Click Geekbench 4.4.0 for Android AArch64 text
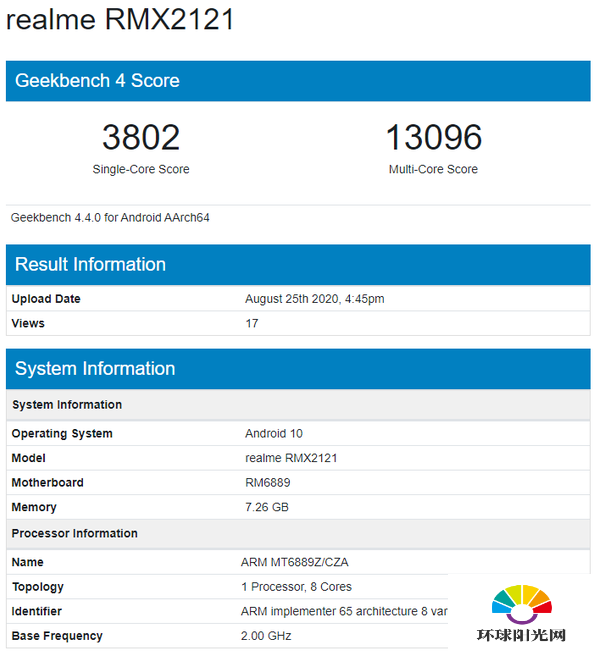The height and width of the screenshot is (651, 598). pos(110,218)
